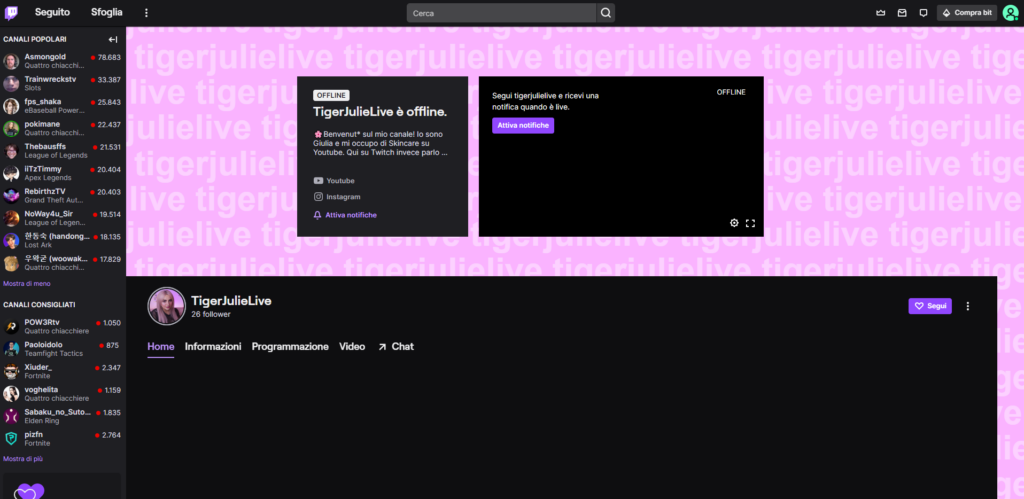Viewport: 1024px width, 499px height.
Task: Switch to the Video tab
Action: click(x=352, y=347)
